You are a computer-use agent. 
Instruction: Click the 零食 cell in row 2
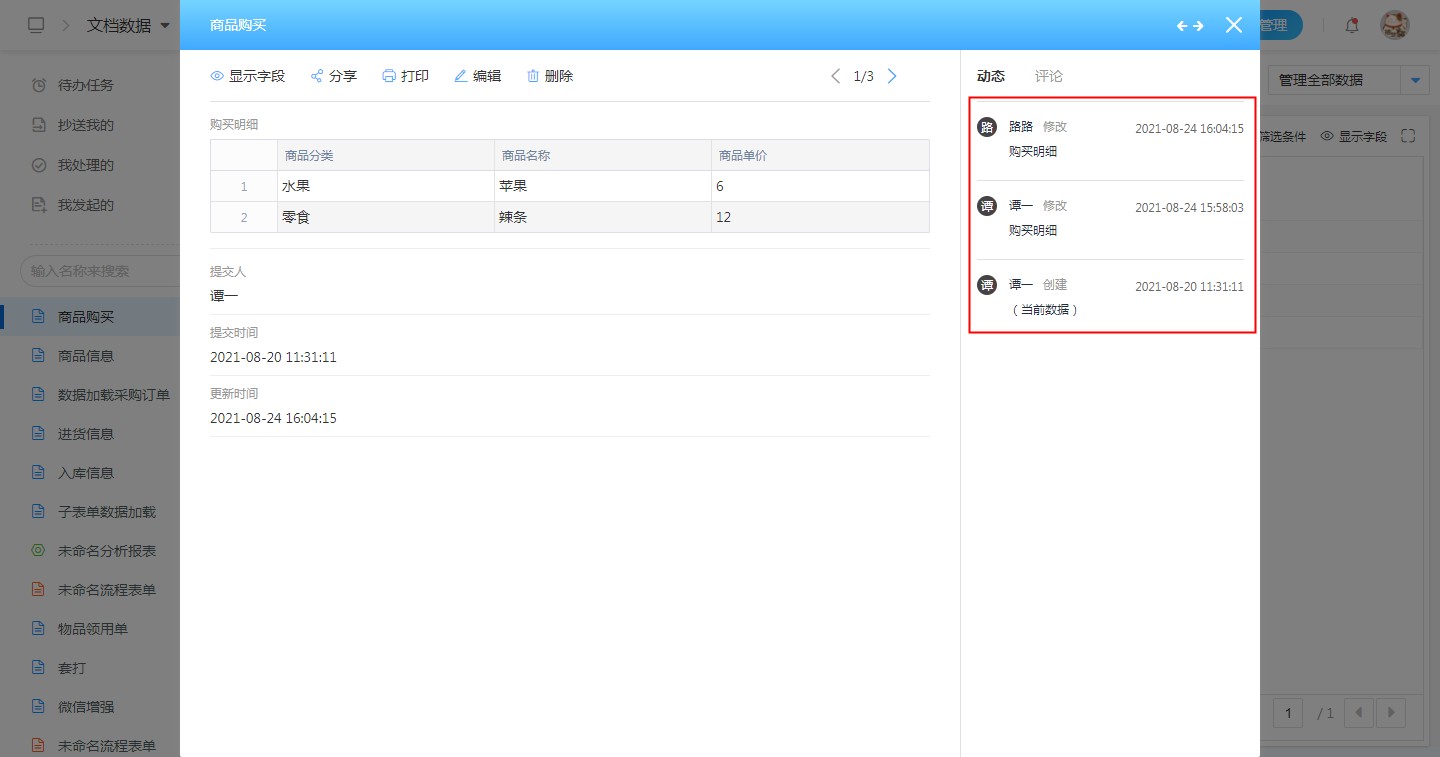[386, 217]
